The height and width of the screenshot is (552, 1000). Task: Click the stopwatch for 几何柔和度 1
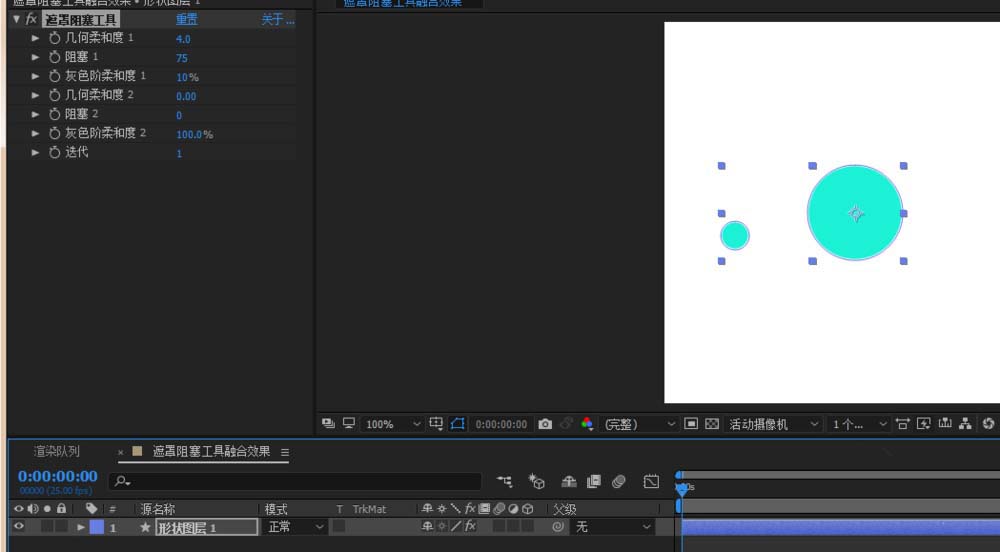(55, 38)
